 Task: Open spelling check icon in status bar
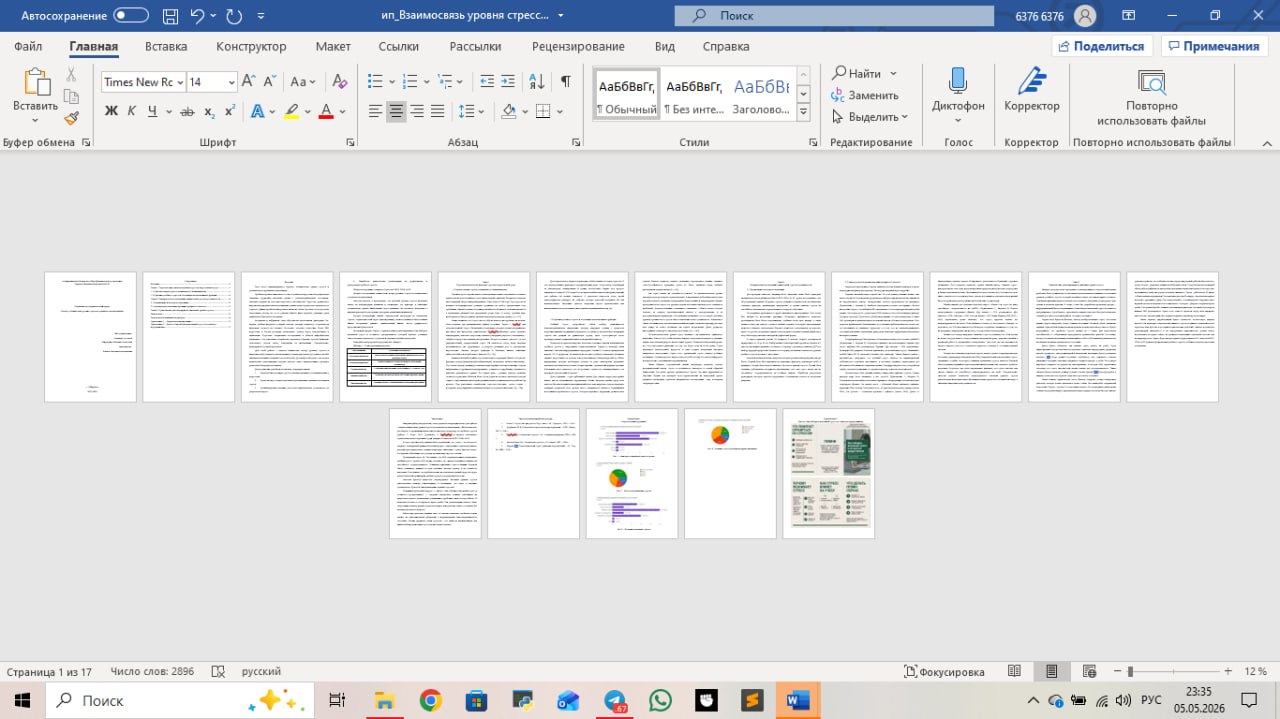[217, 672]
